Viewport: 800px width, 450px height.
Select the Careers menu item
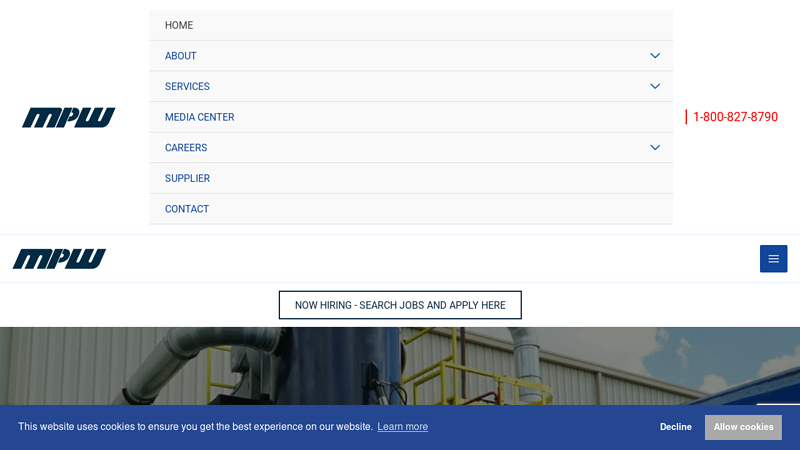pyautogui.click(x=186, y=148)
